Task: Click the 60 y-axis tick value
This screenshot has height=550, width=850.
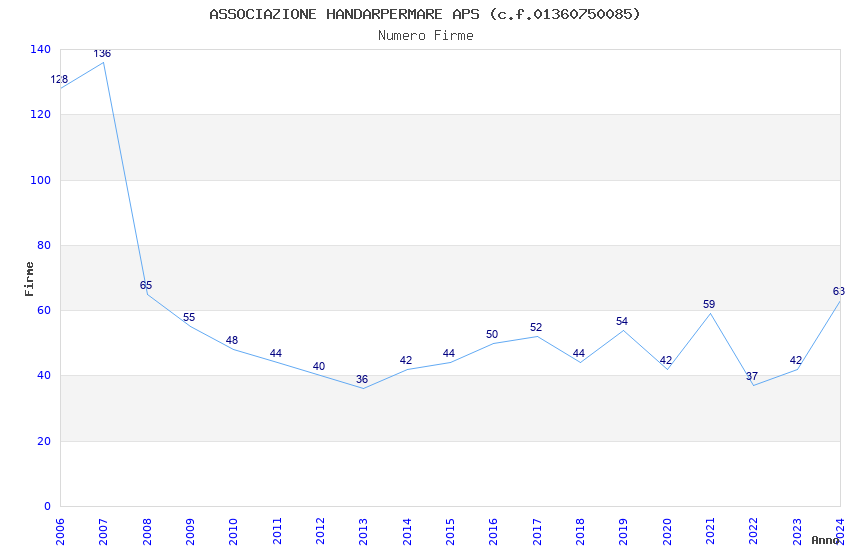Action: (44, 310)
